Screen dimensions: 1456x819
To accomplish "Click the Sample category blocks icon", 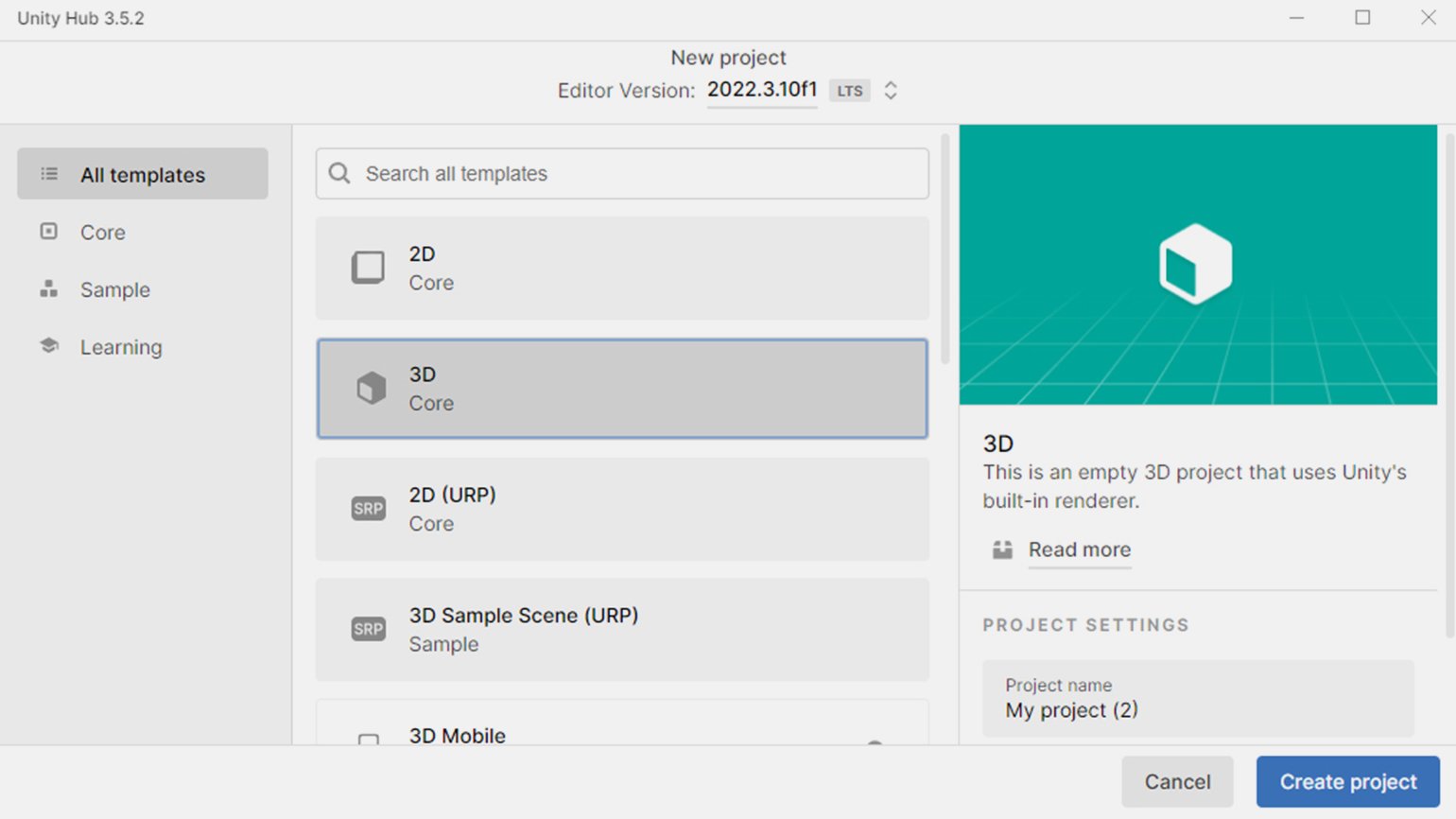I will (49, 289).
